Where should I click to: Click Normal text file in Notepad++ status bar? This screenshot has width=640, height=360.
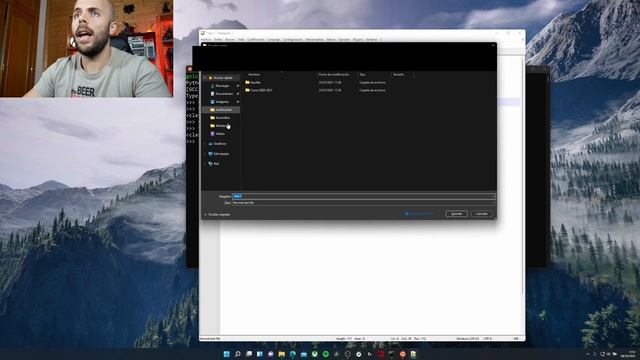[210, 338]
